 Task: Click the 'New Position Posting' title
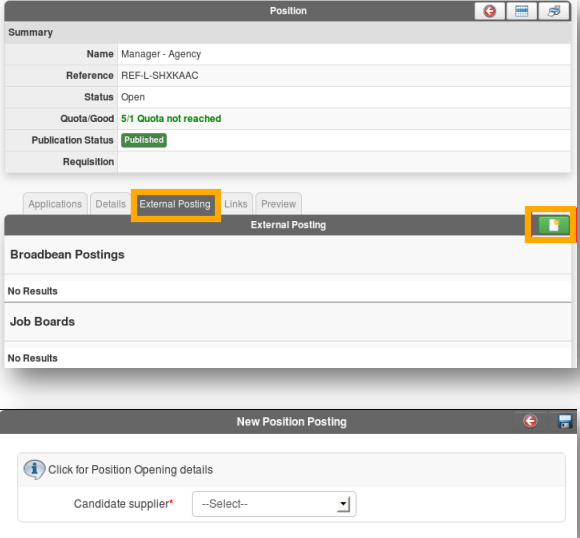(x=291, y=421)
